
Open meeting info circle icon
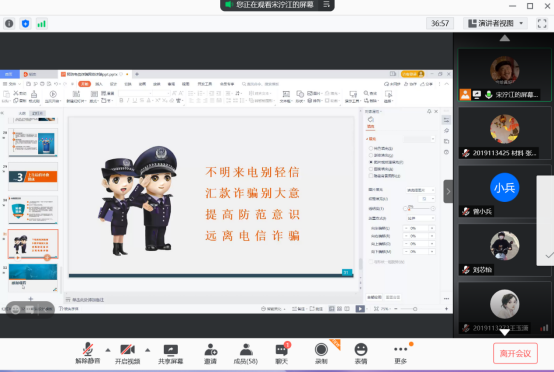pyautogui.click(x=9, y=24)
